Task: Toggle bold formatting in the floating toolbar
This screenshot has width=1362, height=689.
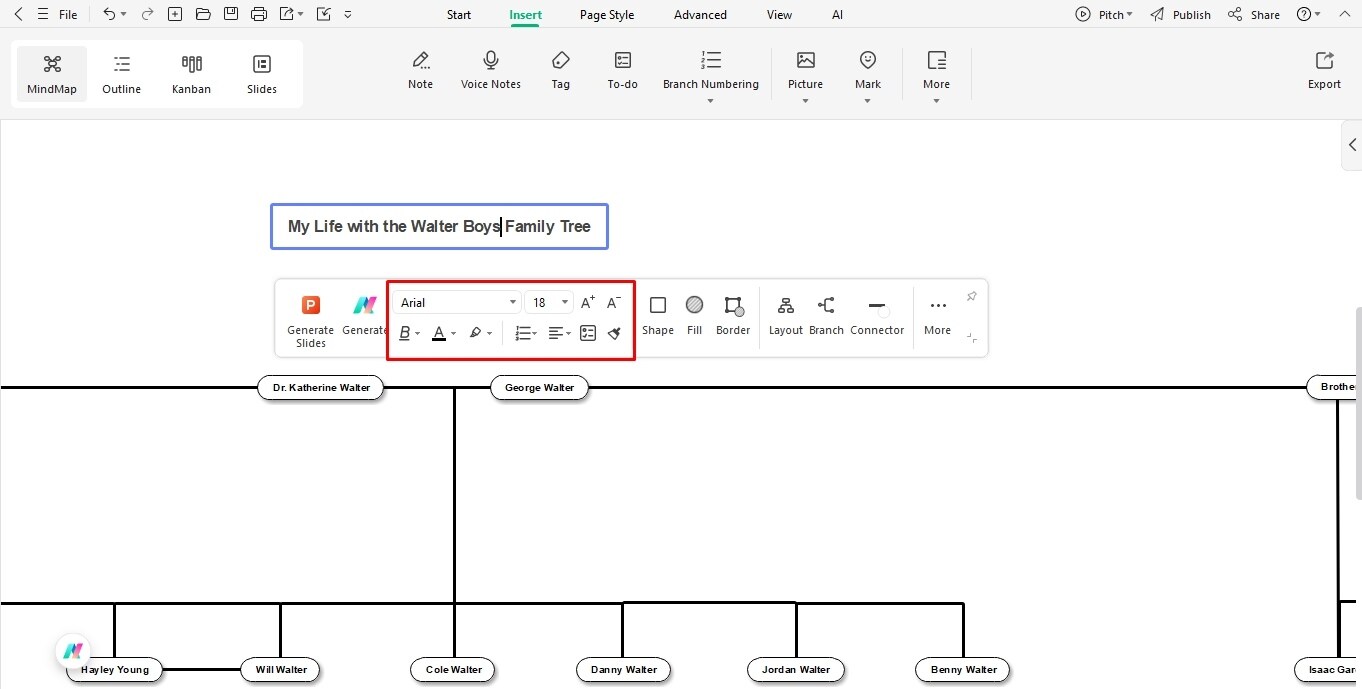Action: click(x=405, y=333)
